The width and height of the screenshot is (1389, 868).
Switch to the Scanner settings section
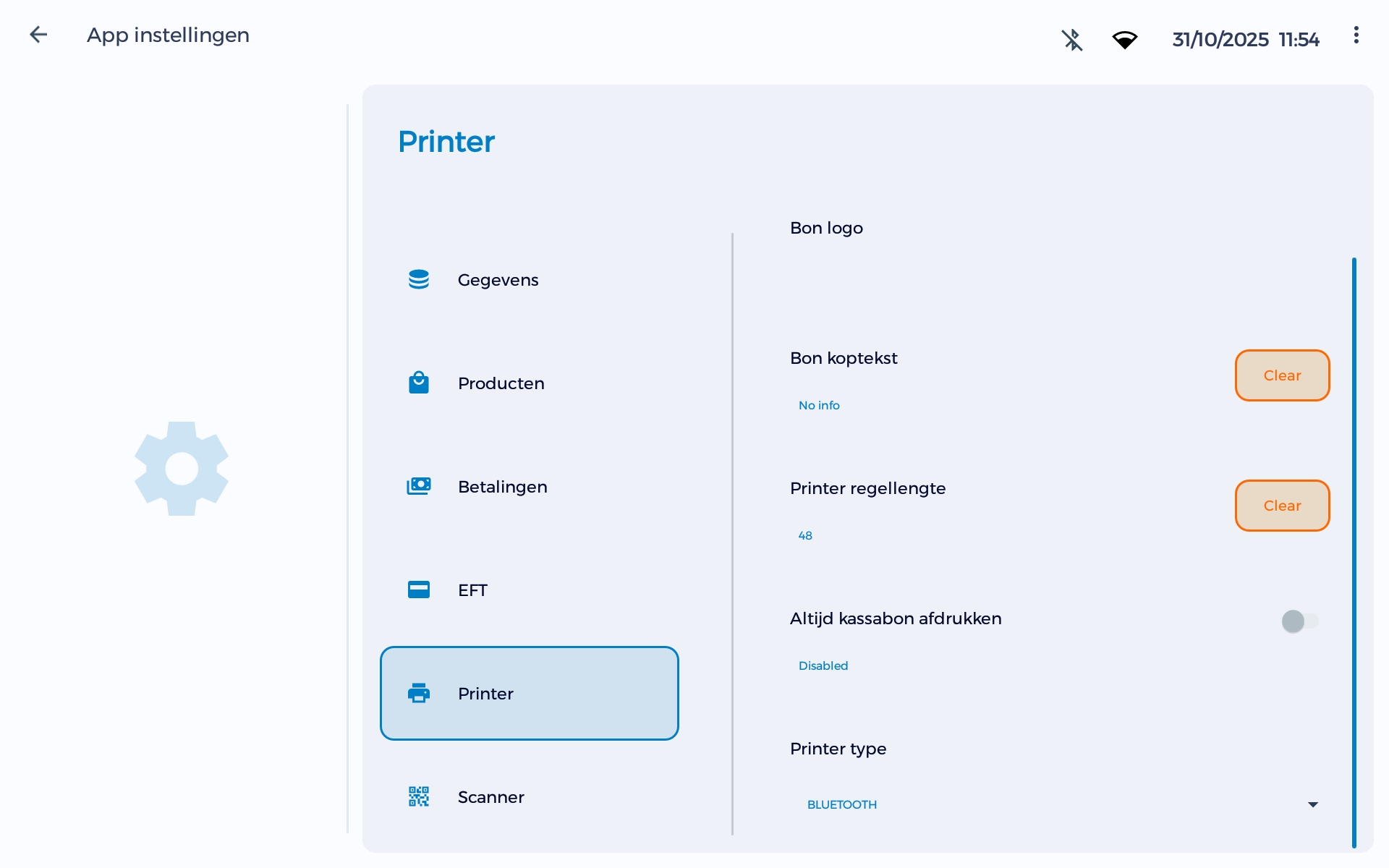pos(490,796)
